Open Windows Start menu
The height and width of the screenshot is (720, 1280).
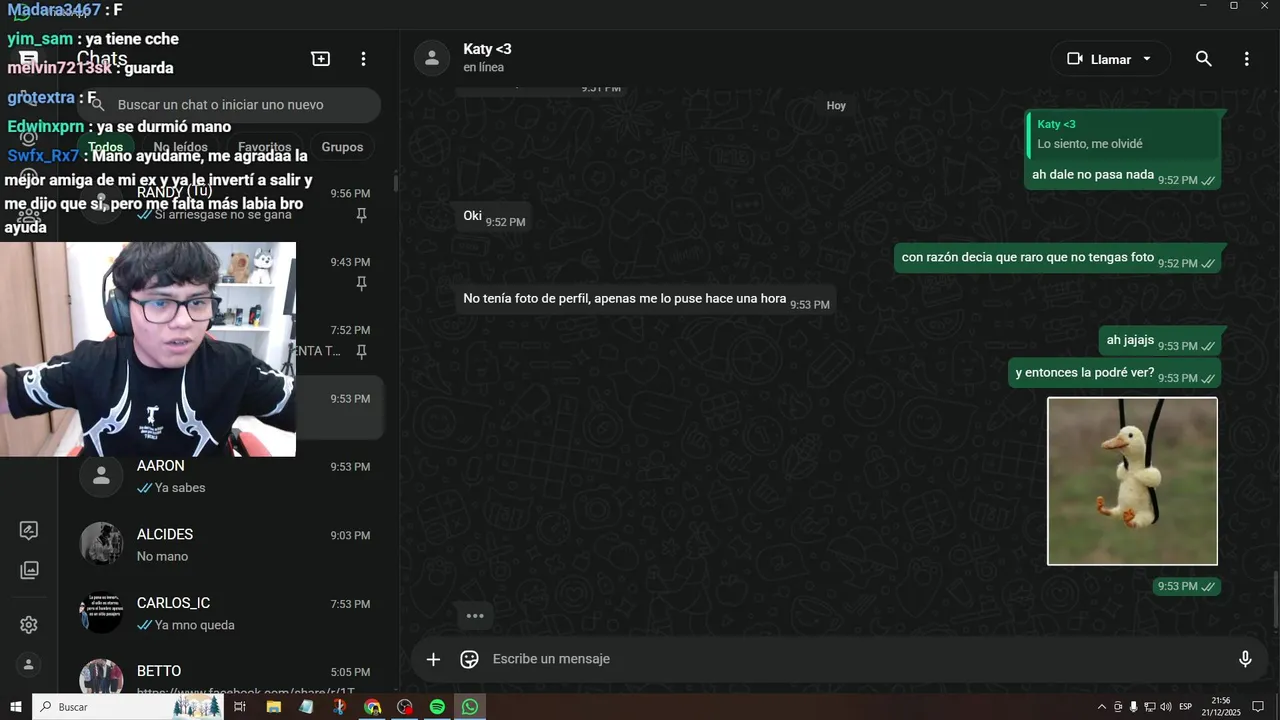16,707
